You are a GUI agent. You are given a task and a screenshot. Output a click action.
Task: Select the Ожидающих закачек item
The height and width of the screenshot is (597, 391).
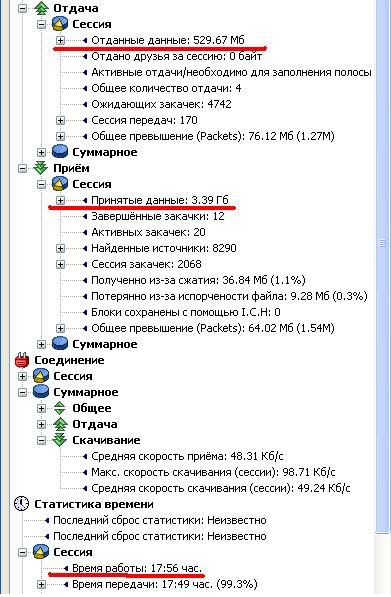(x=161, y=104)
